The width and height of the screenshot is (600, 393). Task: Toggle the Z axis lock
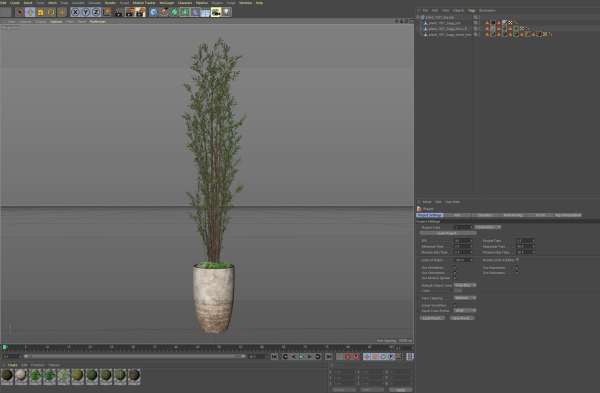[96, 12]
